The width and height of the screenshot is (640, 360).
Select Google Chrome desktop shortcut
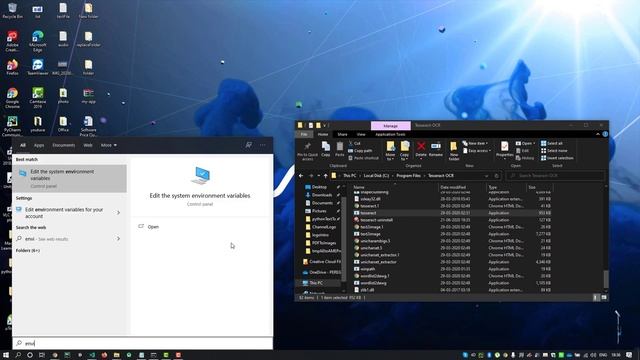pos(12,98)
